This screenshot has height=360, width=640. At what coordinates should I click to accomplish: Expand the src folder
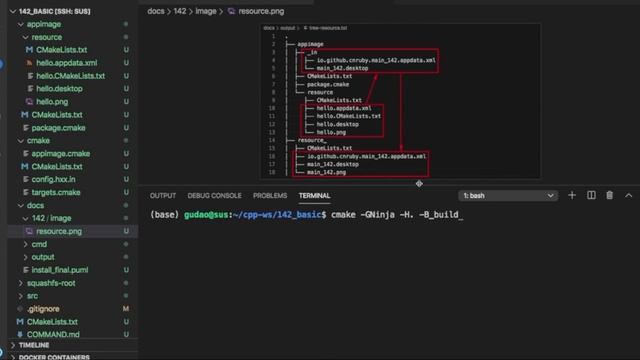tap(20, 296)
